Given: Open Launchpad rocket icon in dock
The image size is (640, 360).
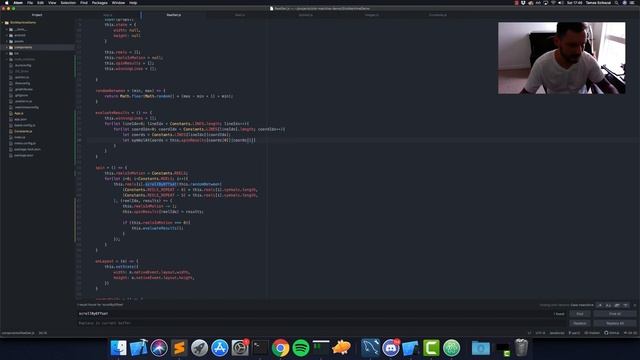Looking at the screenshot, I should [x=199, y=348].
